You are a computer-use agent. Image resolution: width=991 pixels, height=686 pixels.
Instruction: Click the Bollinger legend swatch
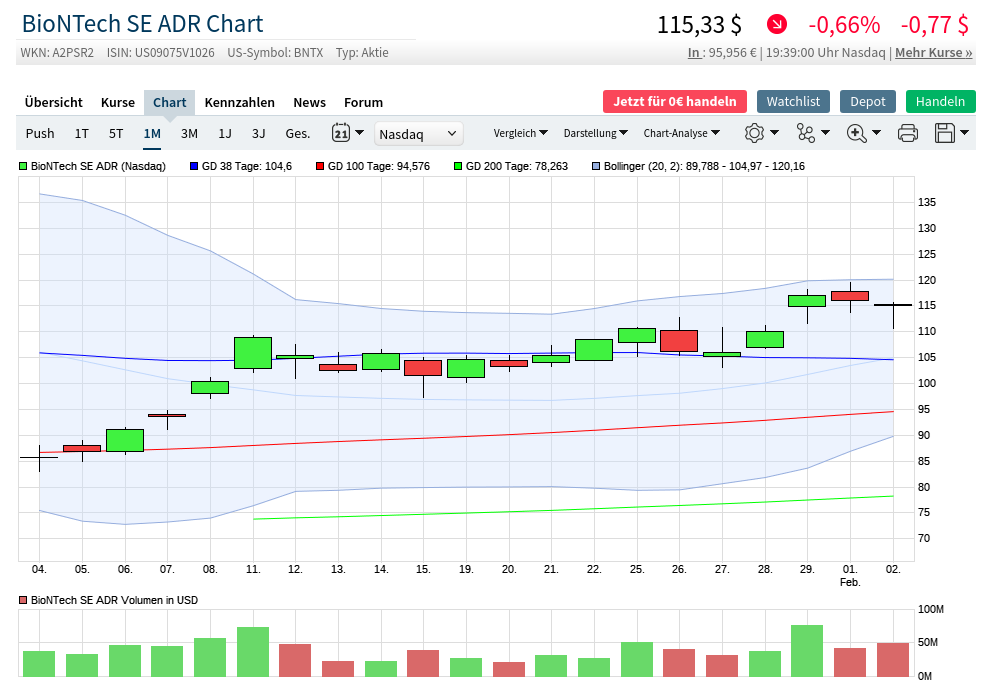(x=596, y=166)
